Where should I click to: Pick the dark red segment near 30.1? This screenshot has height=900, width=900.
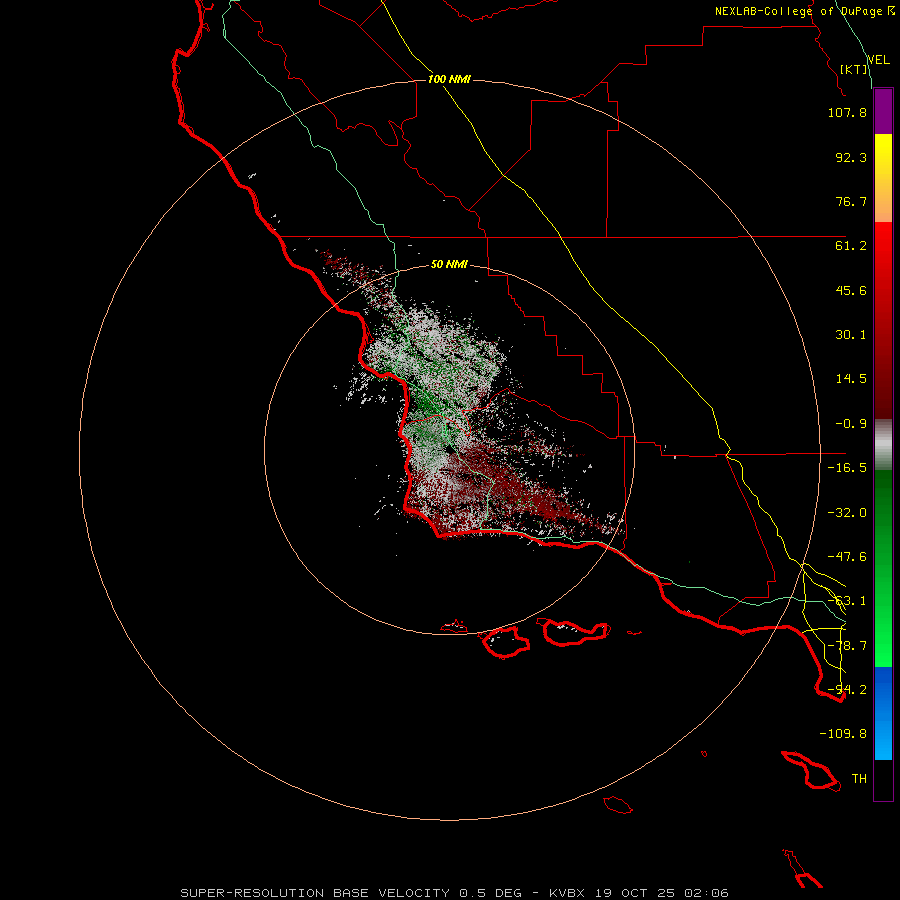pos(883,335)
